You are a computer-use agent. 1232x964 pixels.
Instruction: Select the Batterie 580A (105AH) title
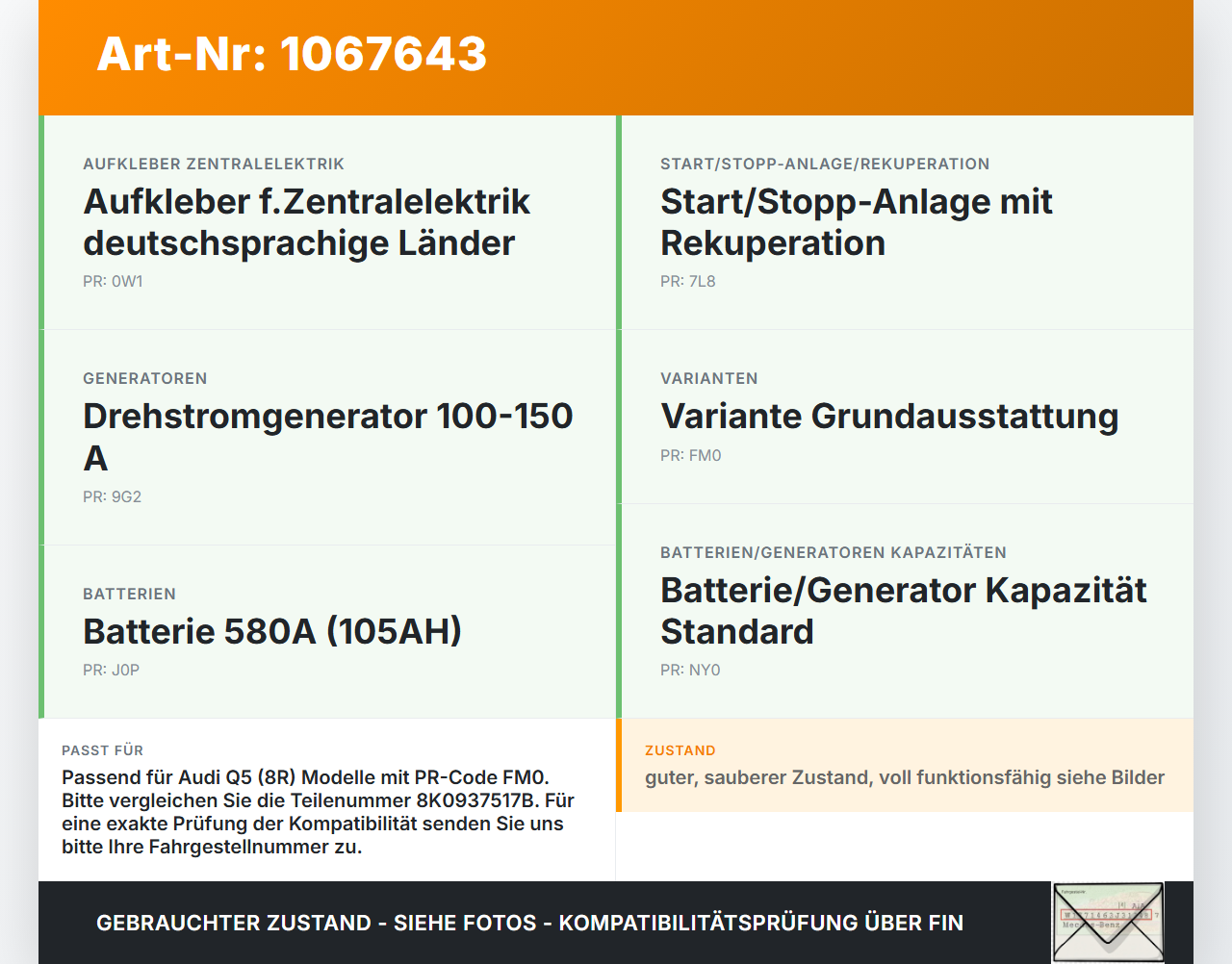272,632
